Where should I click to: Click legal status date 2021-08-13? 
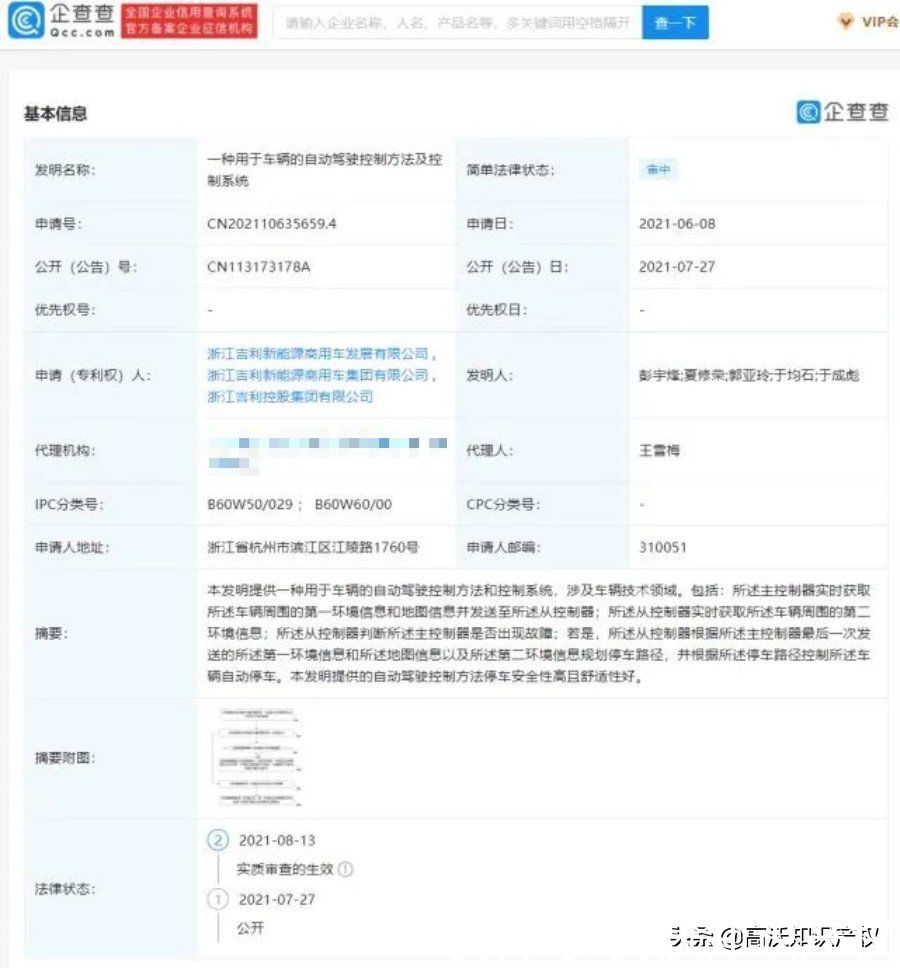(x=277, y=840)
